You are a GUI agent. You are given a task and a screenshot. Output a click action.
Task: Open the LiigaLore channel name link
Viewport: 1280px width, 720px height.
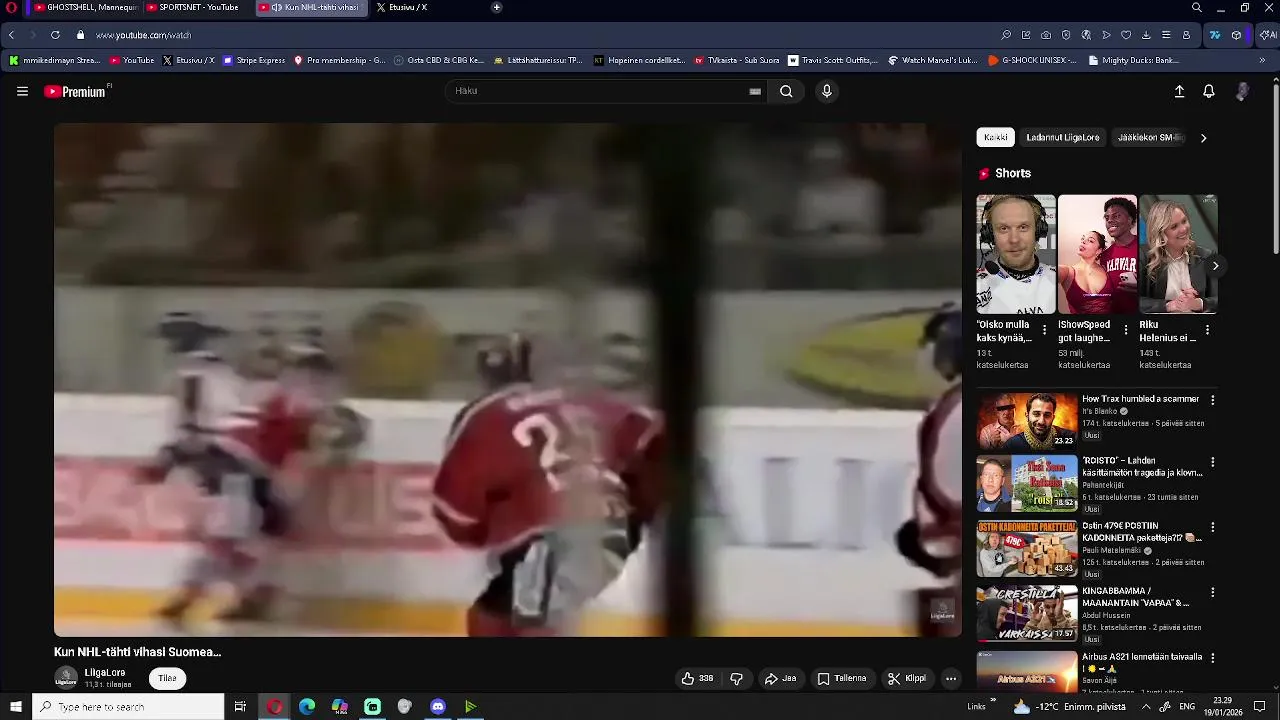(x=105, y=672)
